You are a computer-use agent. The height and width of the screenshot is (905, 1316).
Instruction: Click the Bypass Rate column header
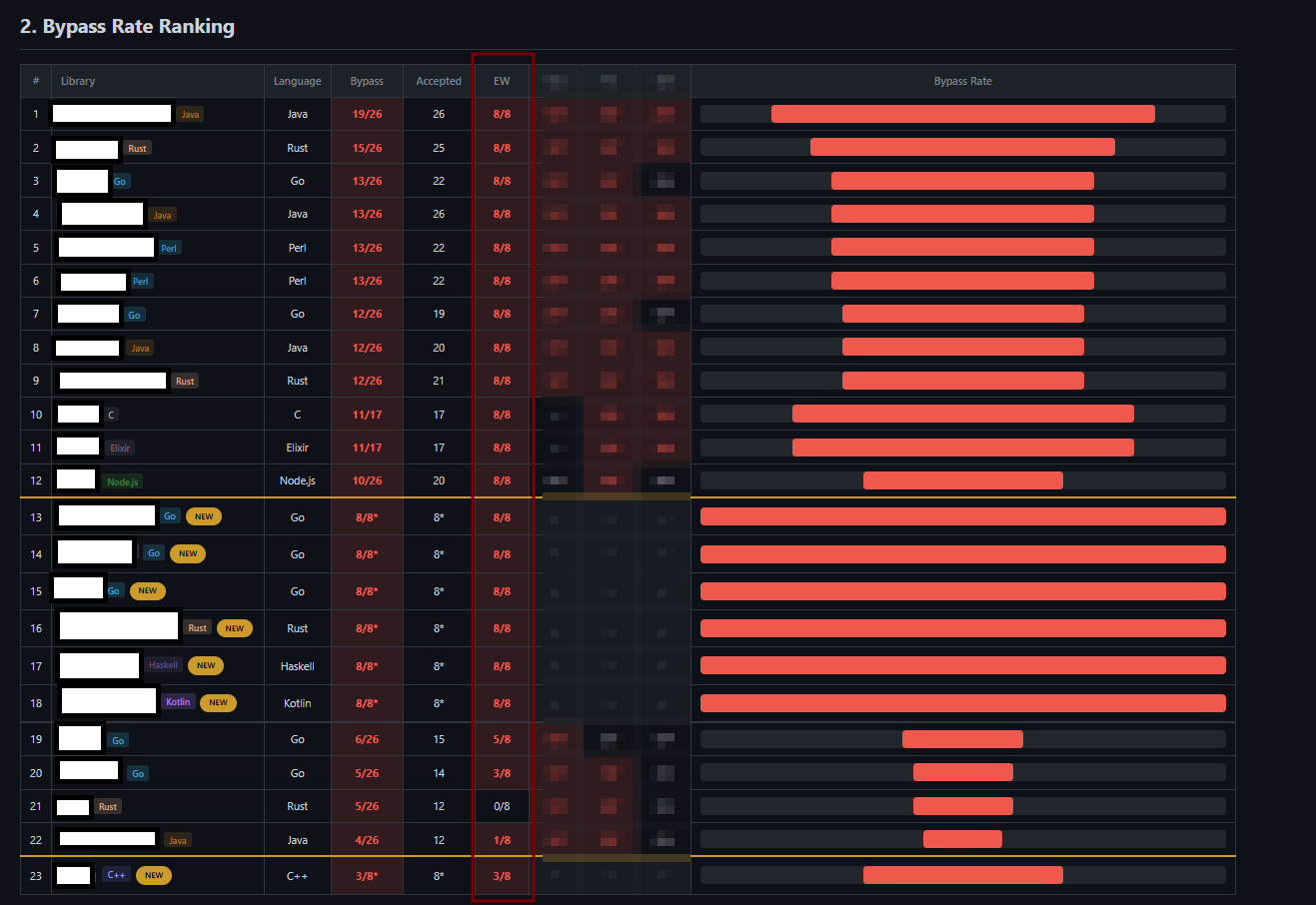pyautogui.click(x=963, y=81)
